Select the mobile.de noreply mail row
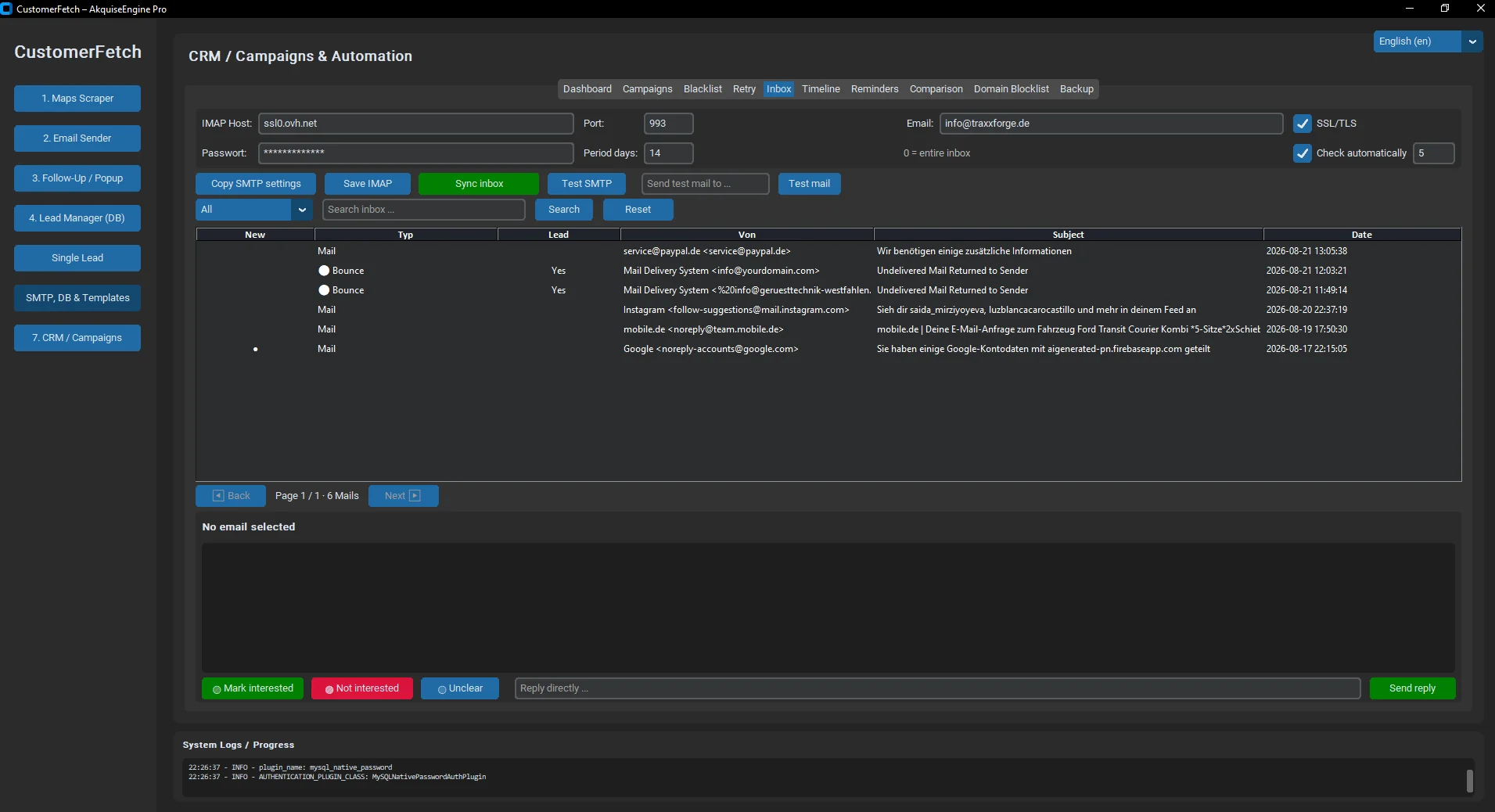The height and width of the screenshot is (812, 1495). click(x=828, y=329)
